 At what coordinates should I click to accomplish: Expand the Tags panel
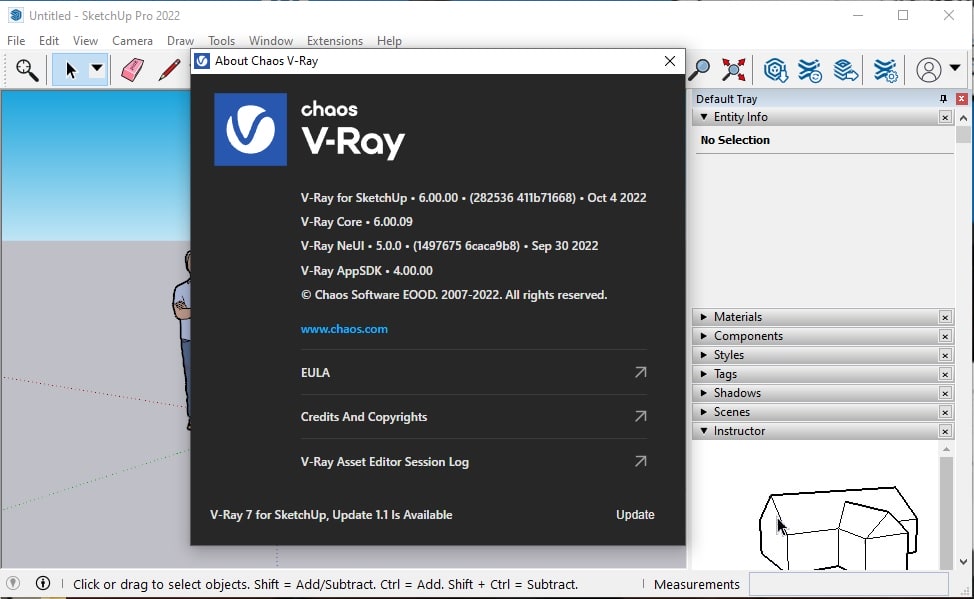704,374
